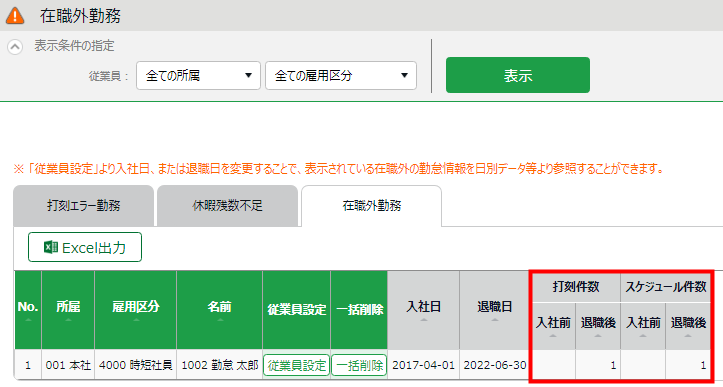Click the Excel出力 button
Image resolution: width=723 pixels, height=387 pixels.
85,247
